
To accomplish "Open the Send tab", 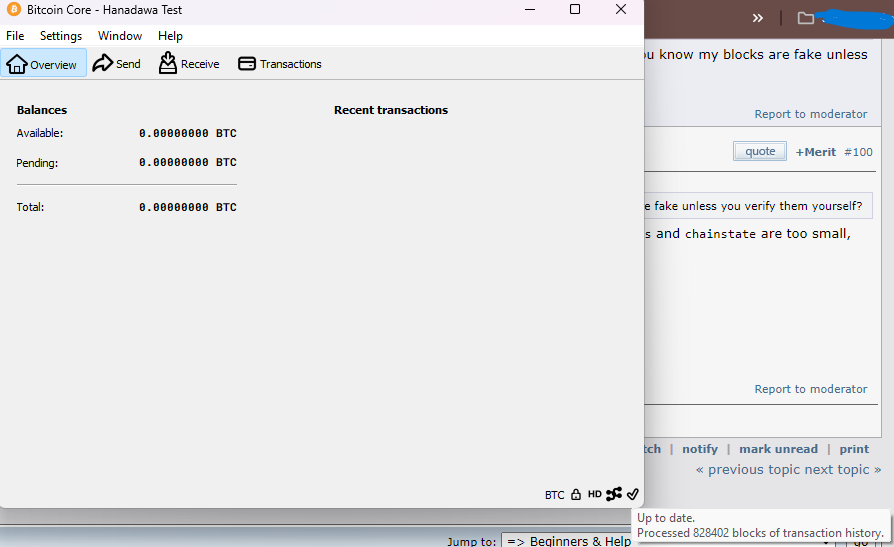I will 116,63.
